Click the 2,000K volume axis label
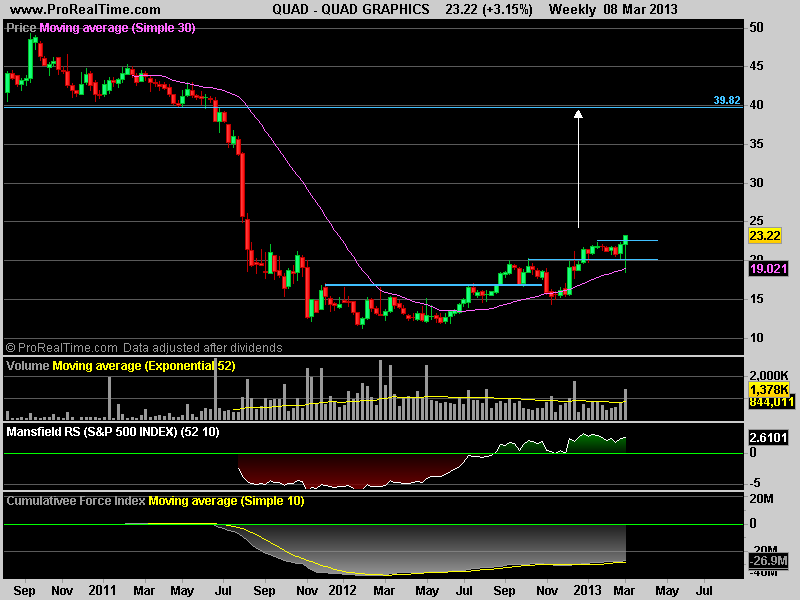800x600 pixels. pos(768,376)
